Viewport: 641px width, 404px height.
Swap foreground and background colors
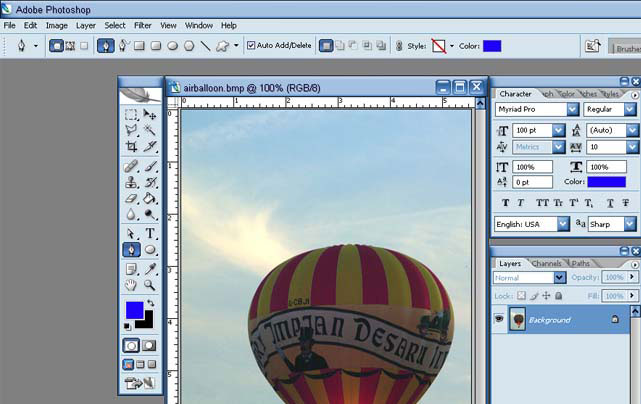(x=151, y=303)
